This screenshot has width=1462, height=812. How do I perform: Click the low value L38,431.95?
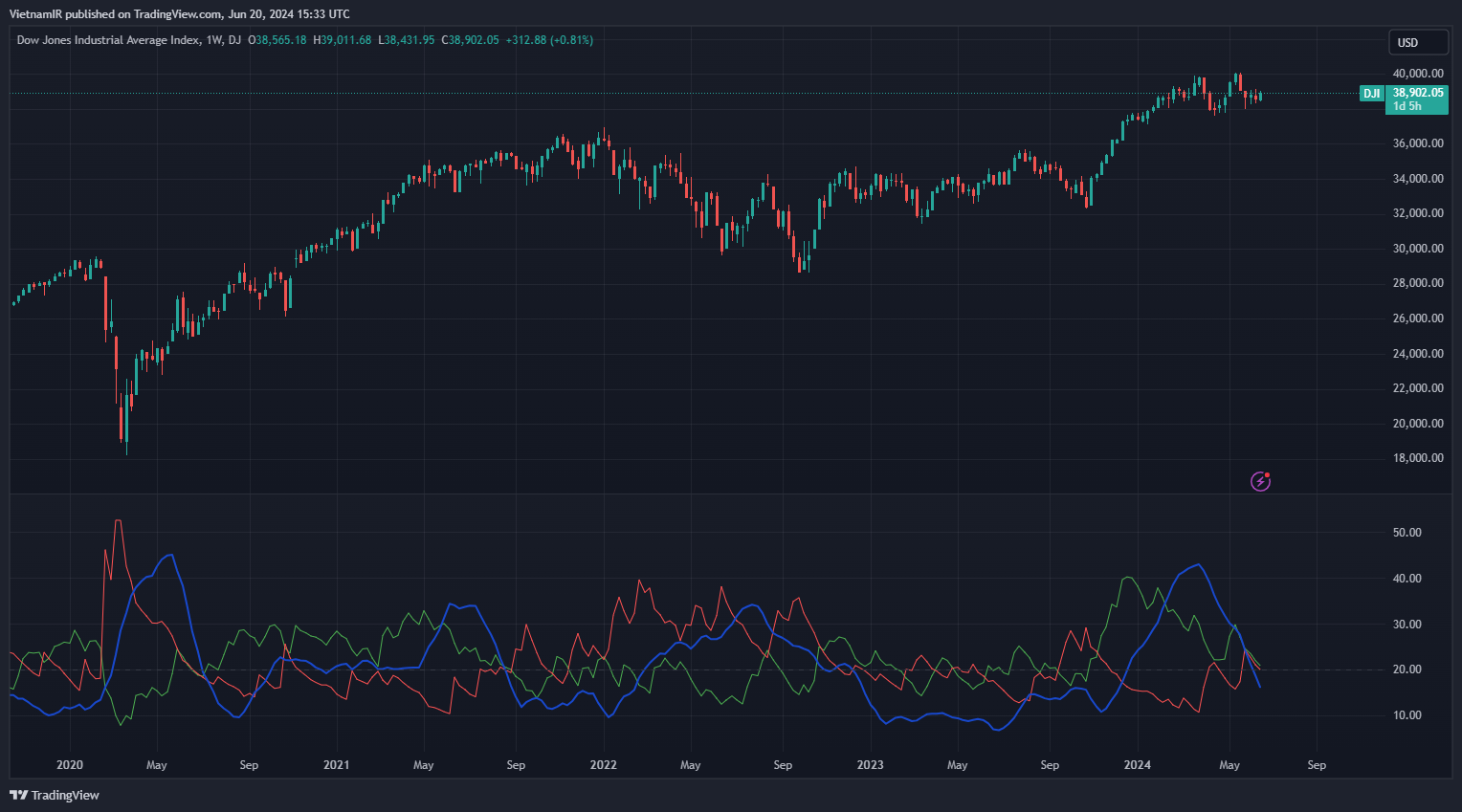[407, 40]
